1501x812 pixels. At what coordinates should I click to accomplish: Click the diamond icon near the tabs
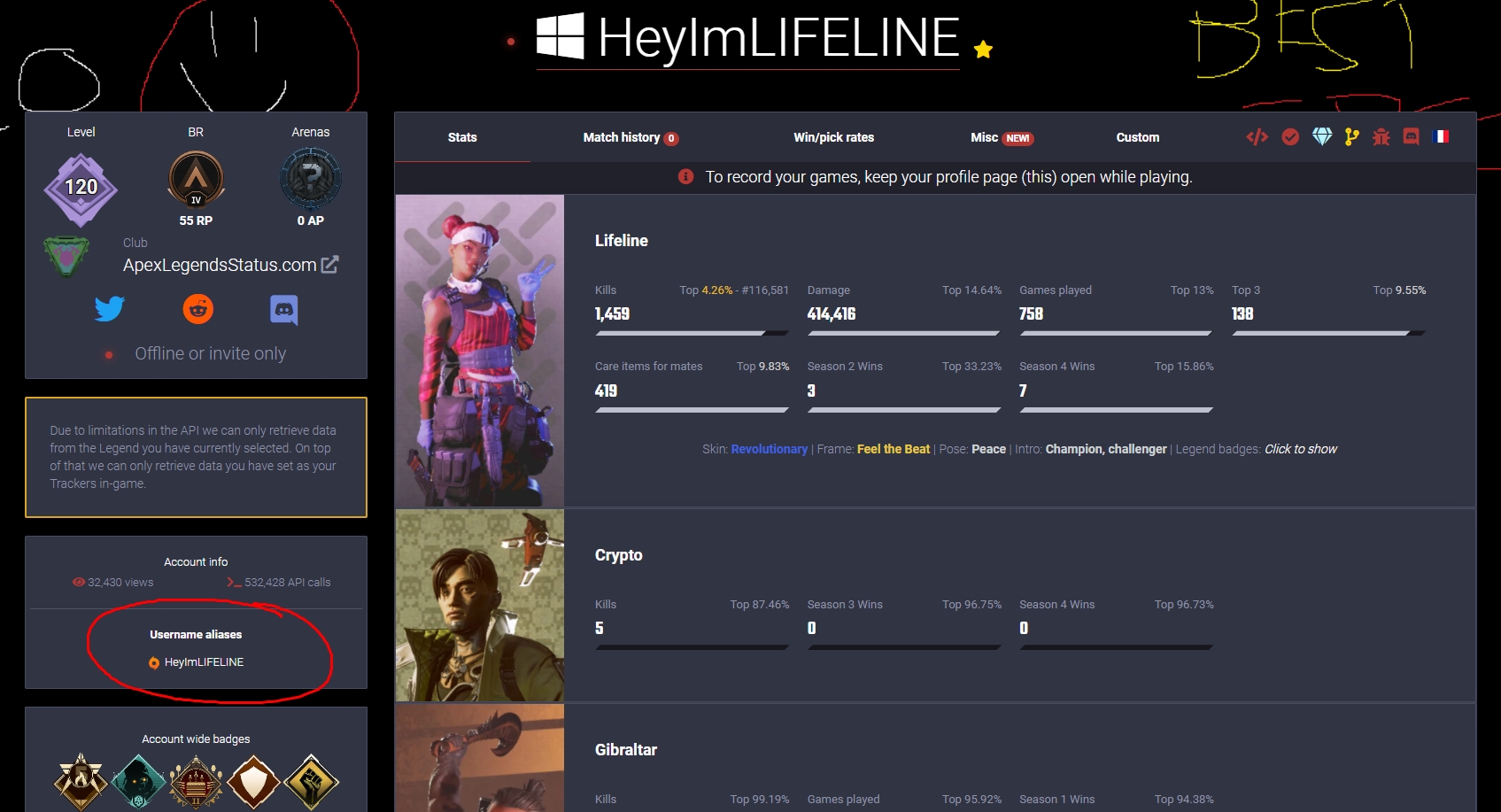(x=1322, y=136)
